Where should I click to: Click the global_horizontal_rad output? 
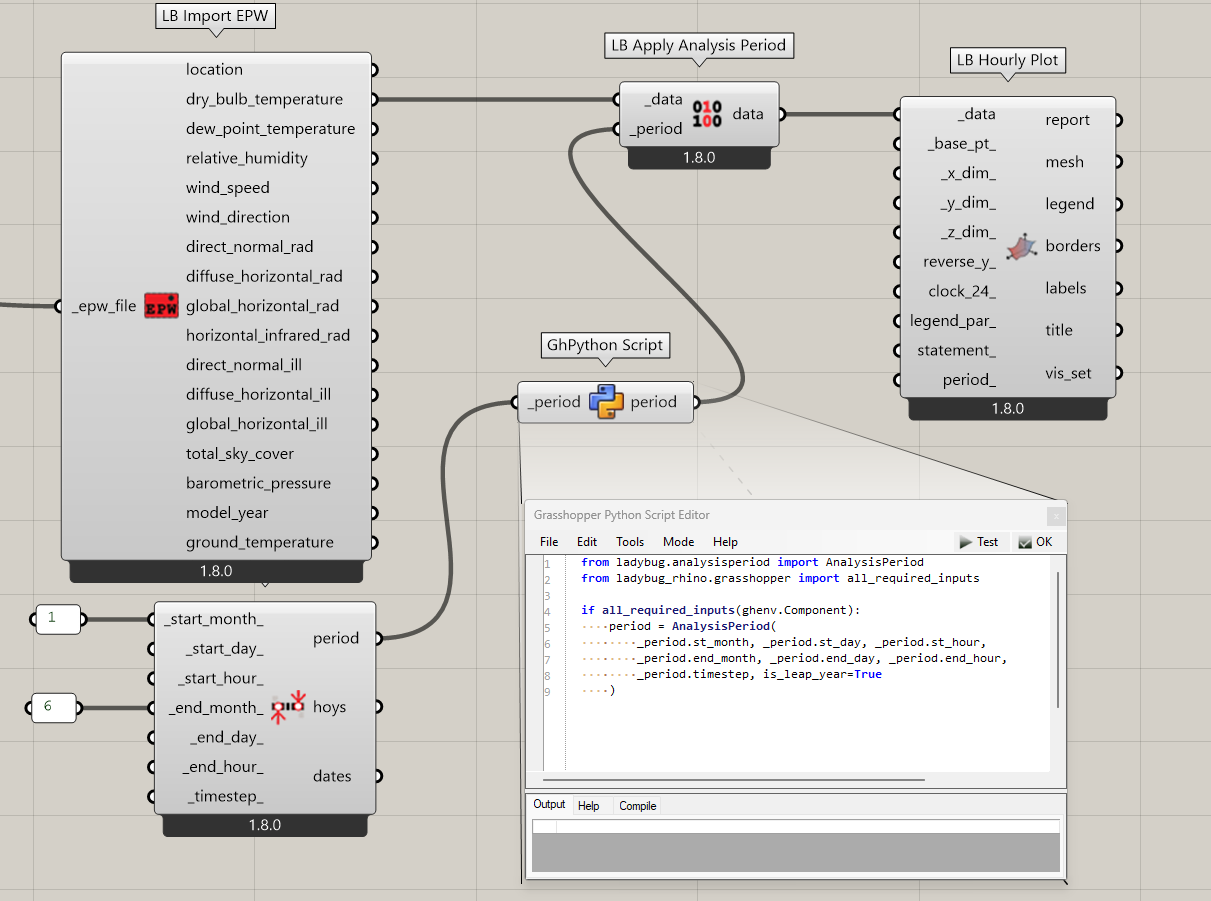tap(262, 306)
